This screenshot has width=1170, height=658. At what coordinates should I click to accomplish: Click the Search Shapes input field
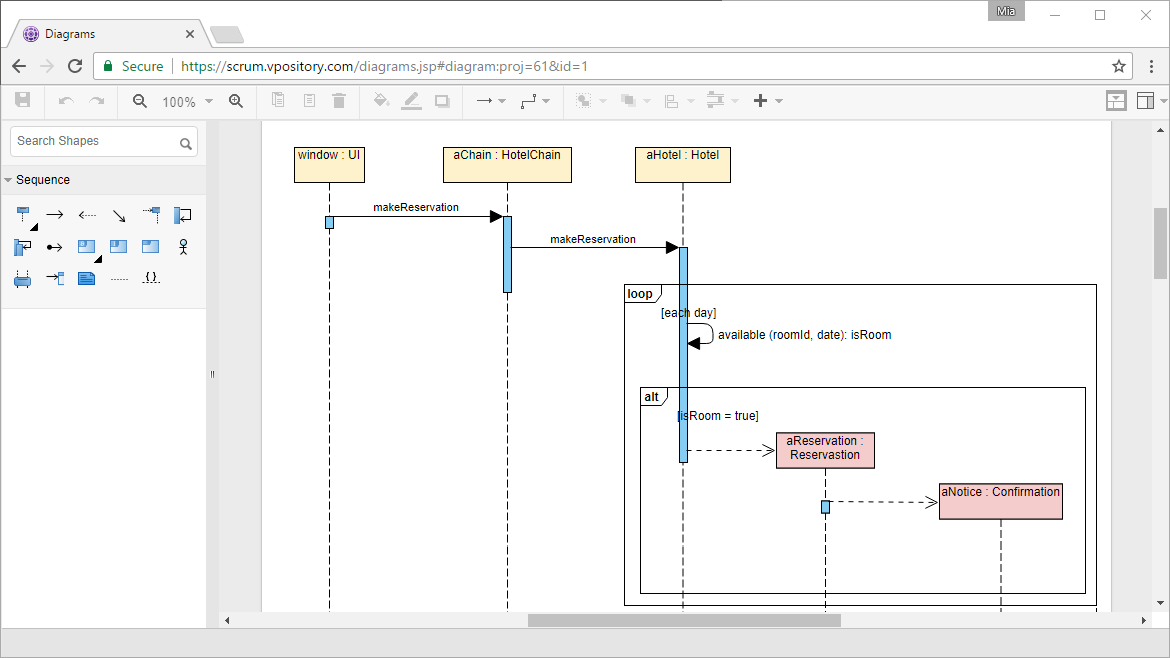click(x=104, y=141)
